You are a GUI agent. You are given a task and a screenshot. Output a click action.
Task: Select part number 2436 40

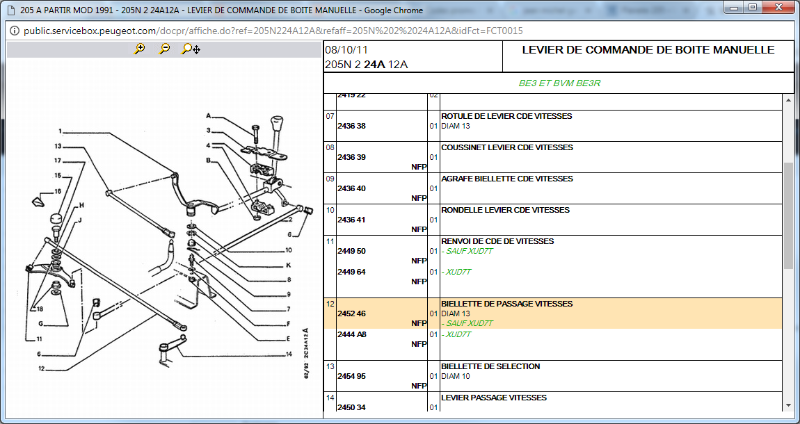[352, 188]
